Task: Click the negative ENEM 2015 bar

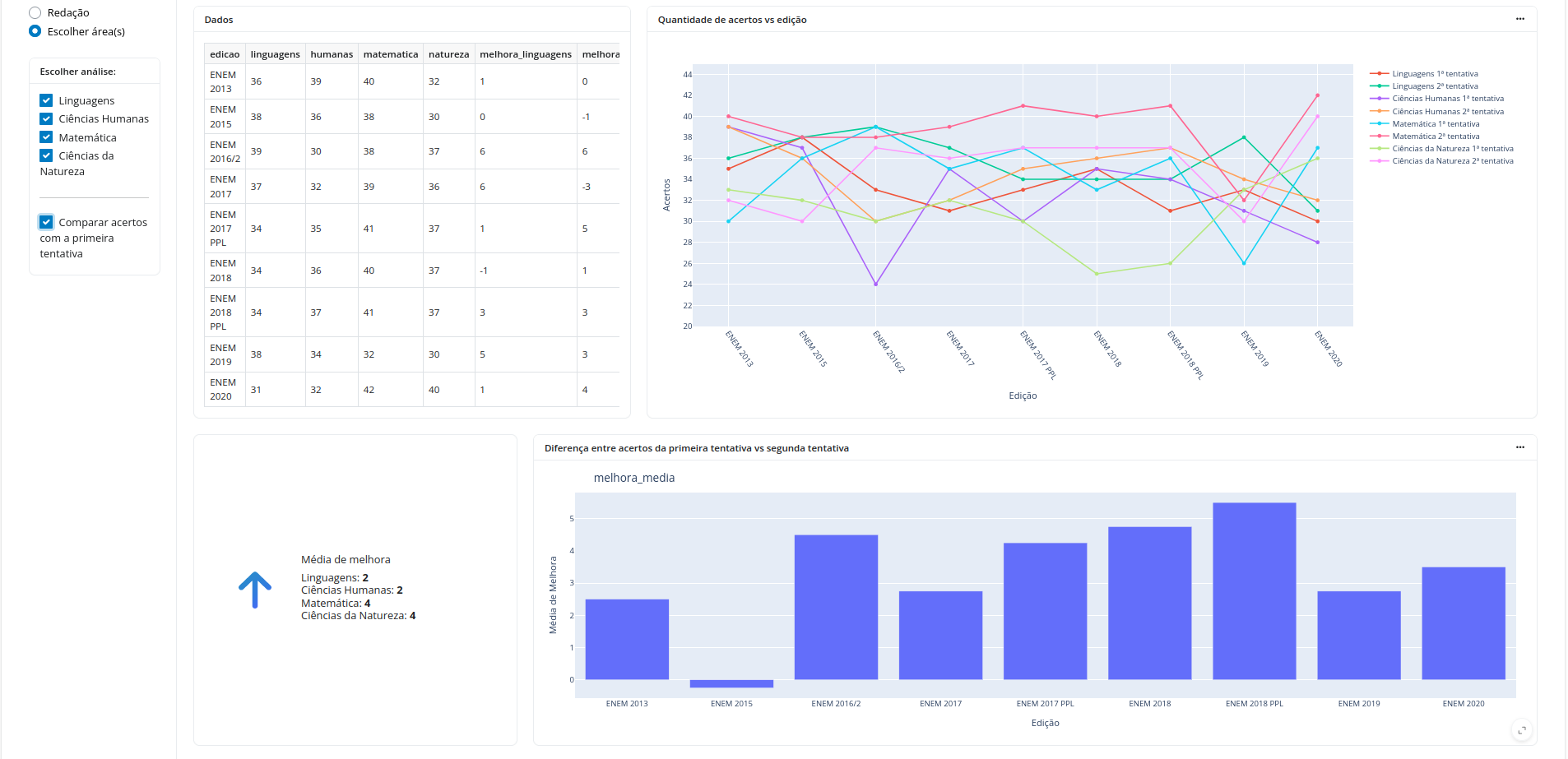Action: tap(731, 683)
